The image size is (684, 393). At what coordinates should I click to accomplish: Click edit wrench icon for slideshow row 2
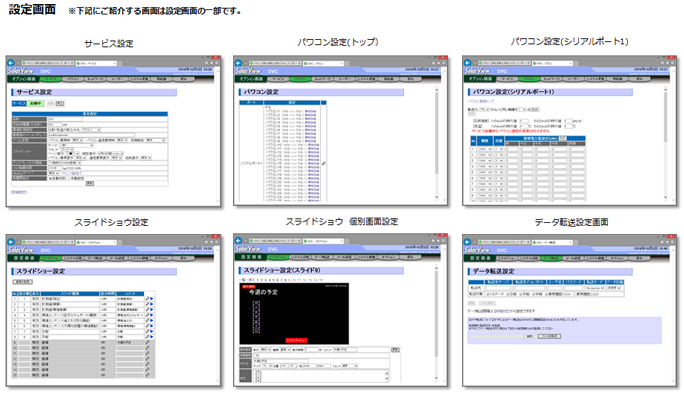[147, 304]
